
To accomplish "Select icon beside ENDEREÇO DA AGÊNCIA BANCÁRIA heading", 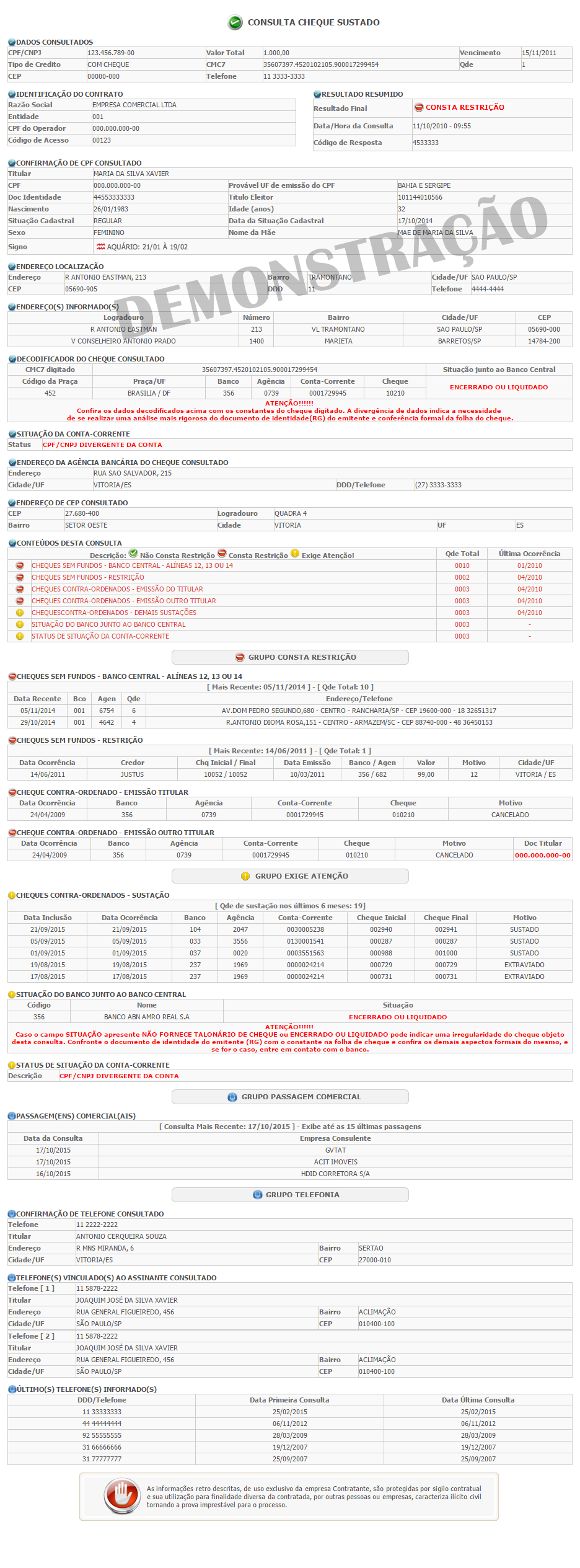I will [x=12, y=463].
